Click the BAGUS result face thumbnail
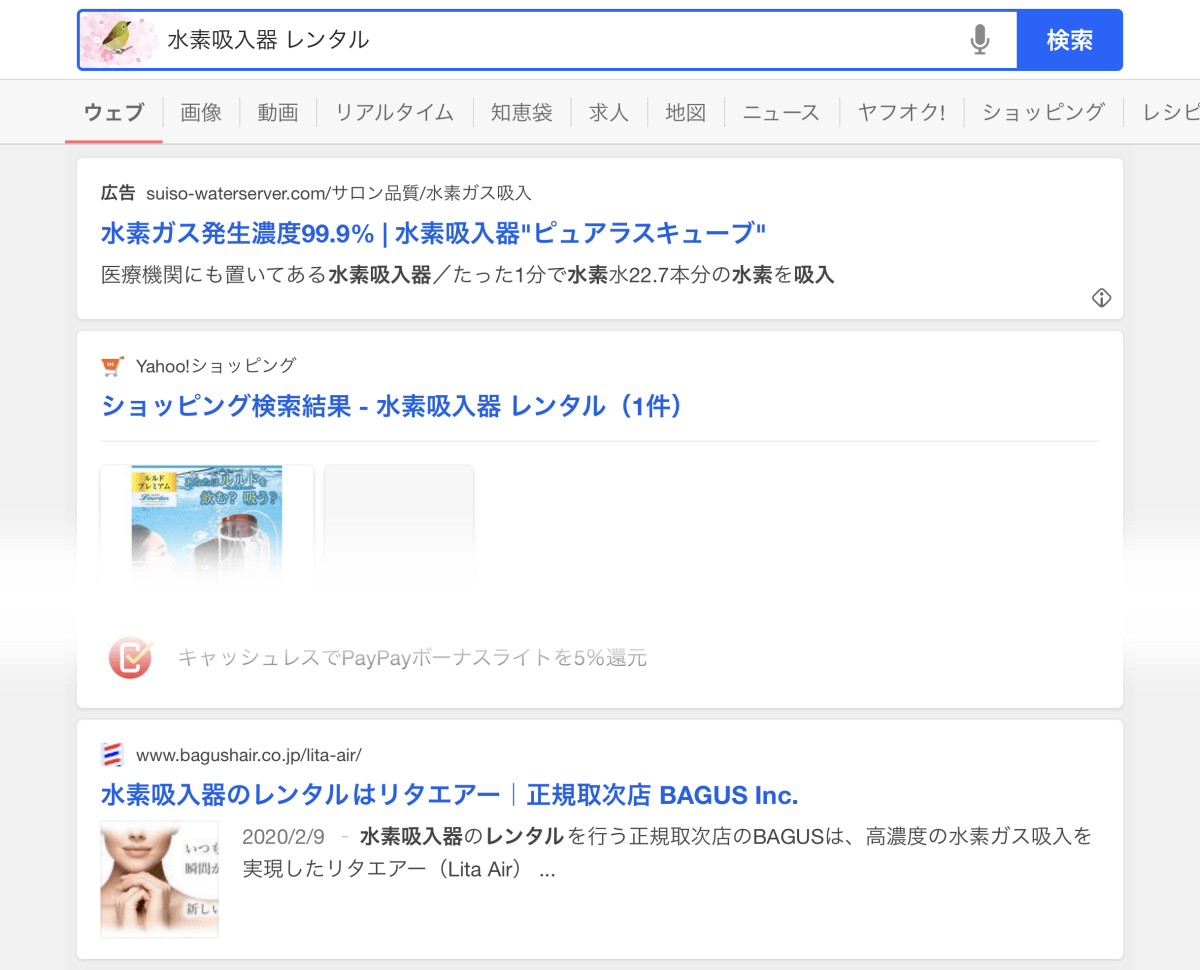Image resolution: width=1200 pixels, height=970 pixels. [159, 879]
